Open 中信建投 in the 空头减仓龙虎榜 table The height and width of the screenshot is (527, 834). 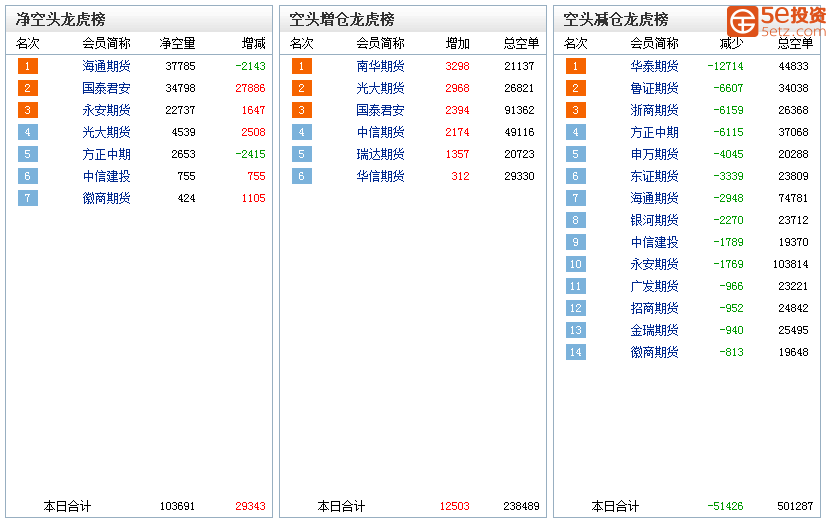tap(654, 242)
